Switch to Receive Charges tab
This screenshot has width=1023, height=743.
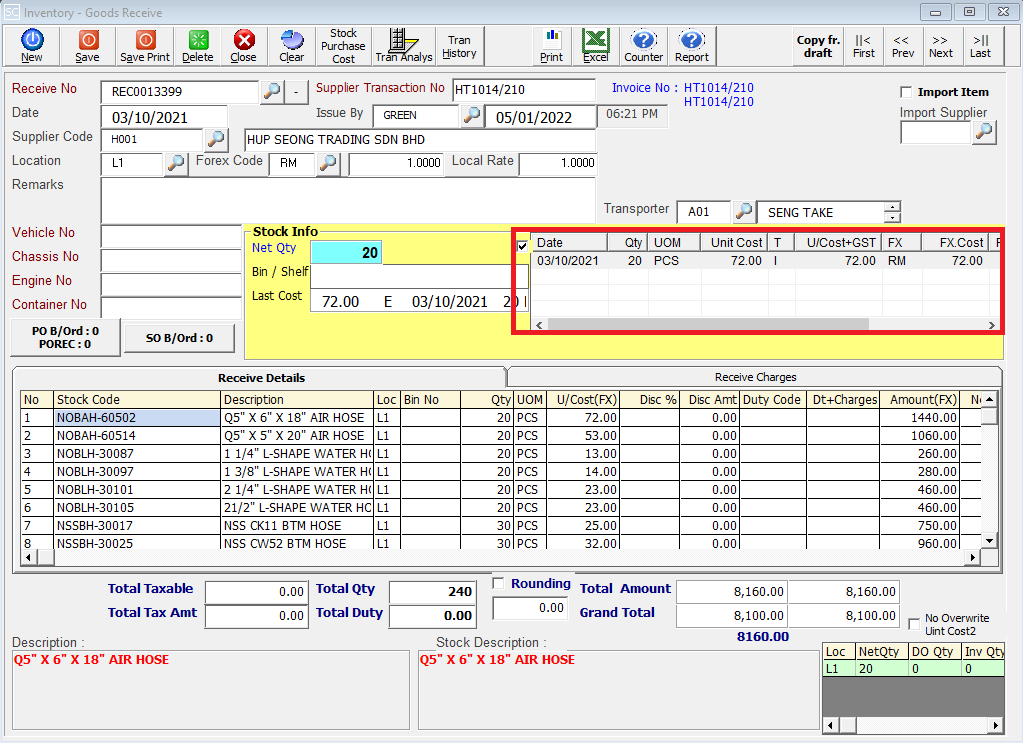[755, 377]
